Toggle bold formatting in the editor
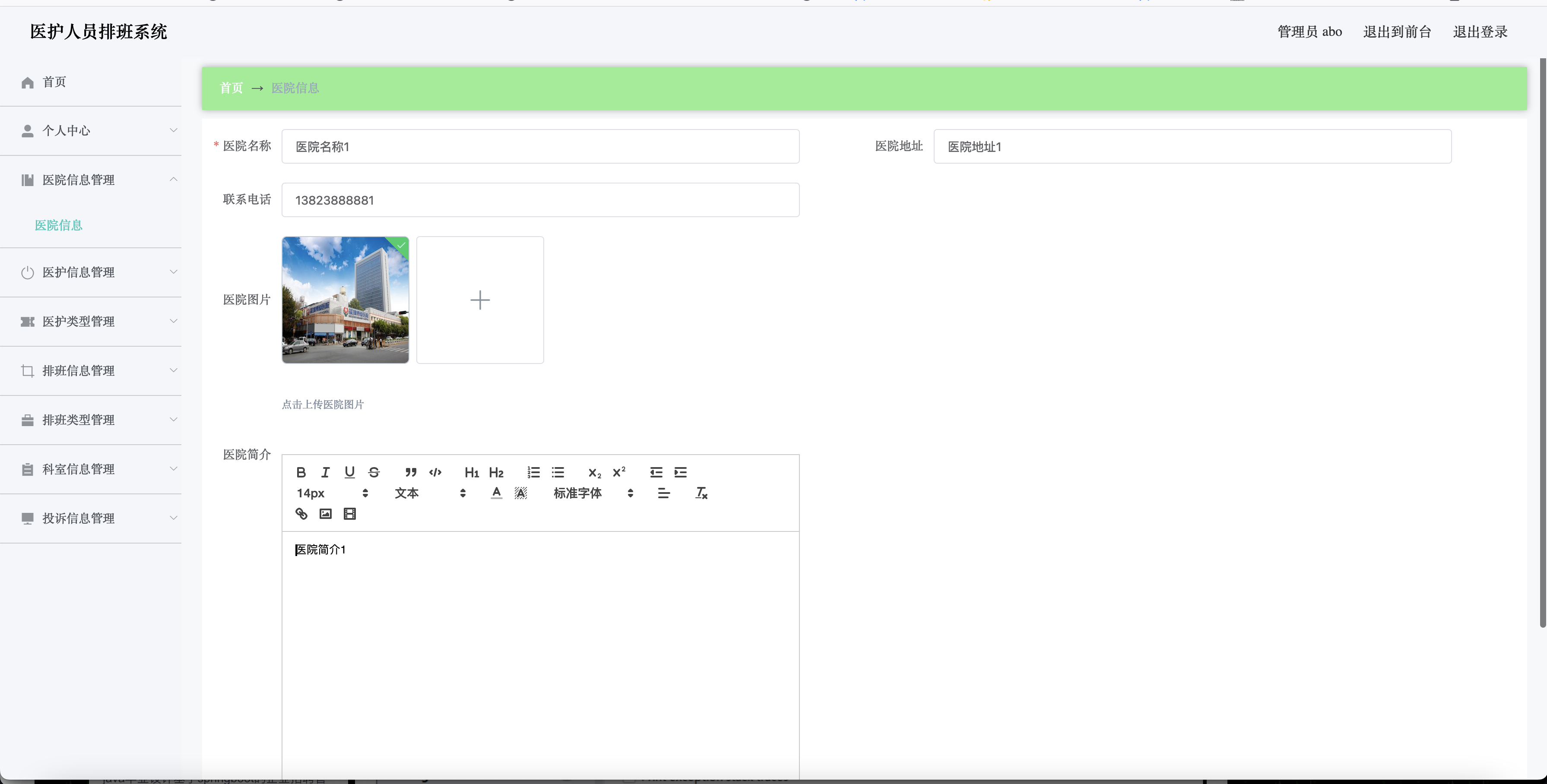 pyautogui.click(x=301, y=472)
